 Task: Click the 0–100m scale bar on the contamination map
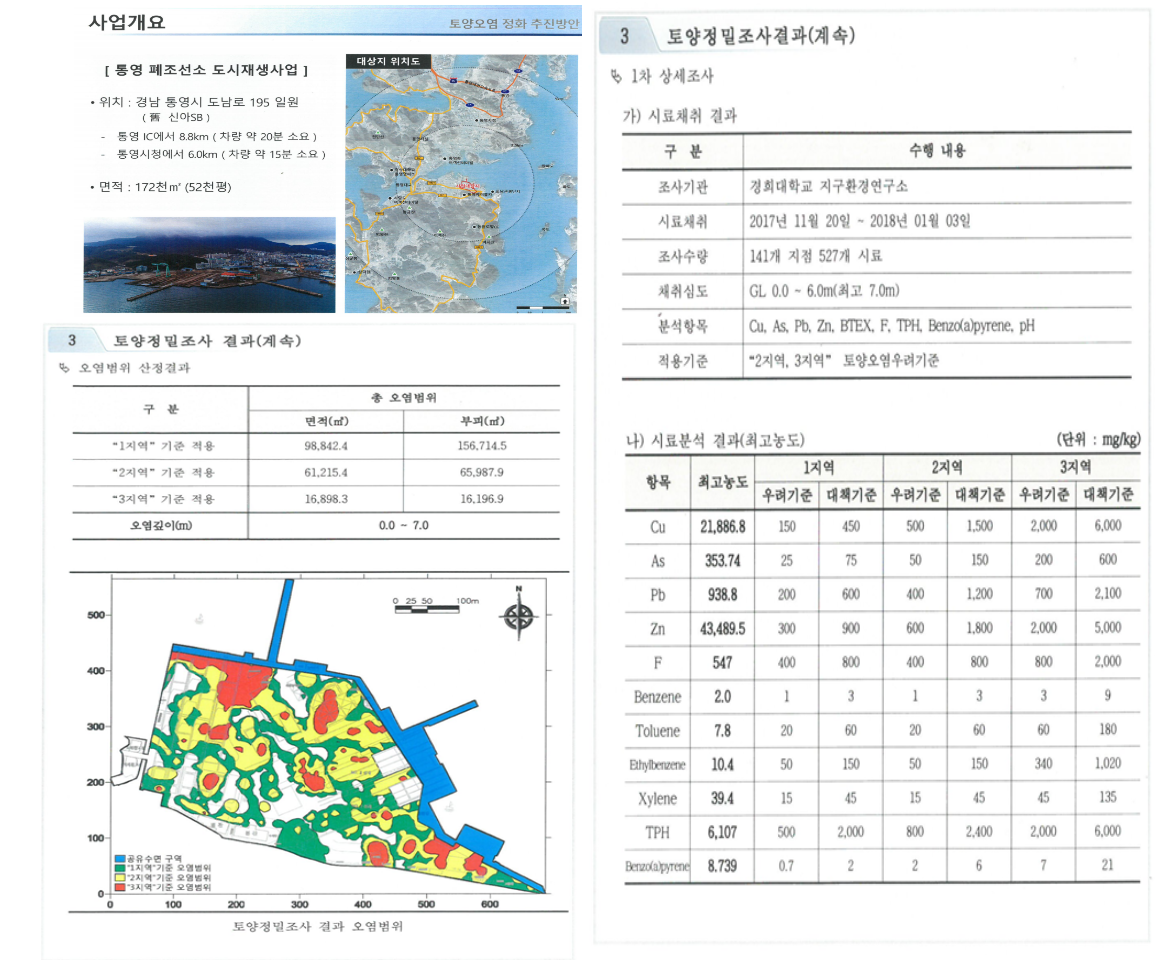point(436,605)
